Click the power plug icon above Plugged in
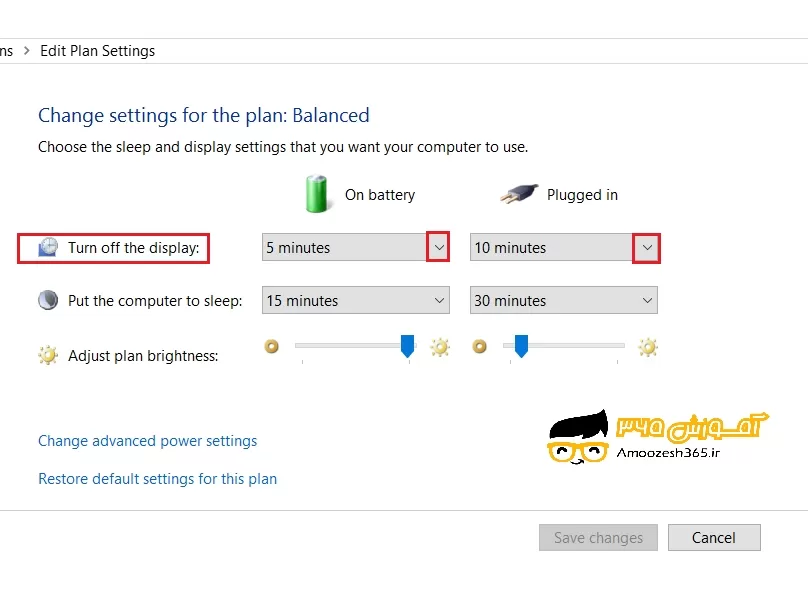 [518, 193]
